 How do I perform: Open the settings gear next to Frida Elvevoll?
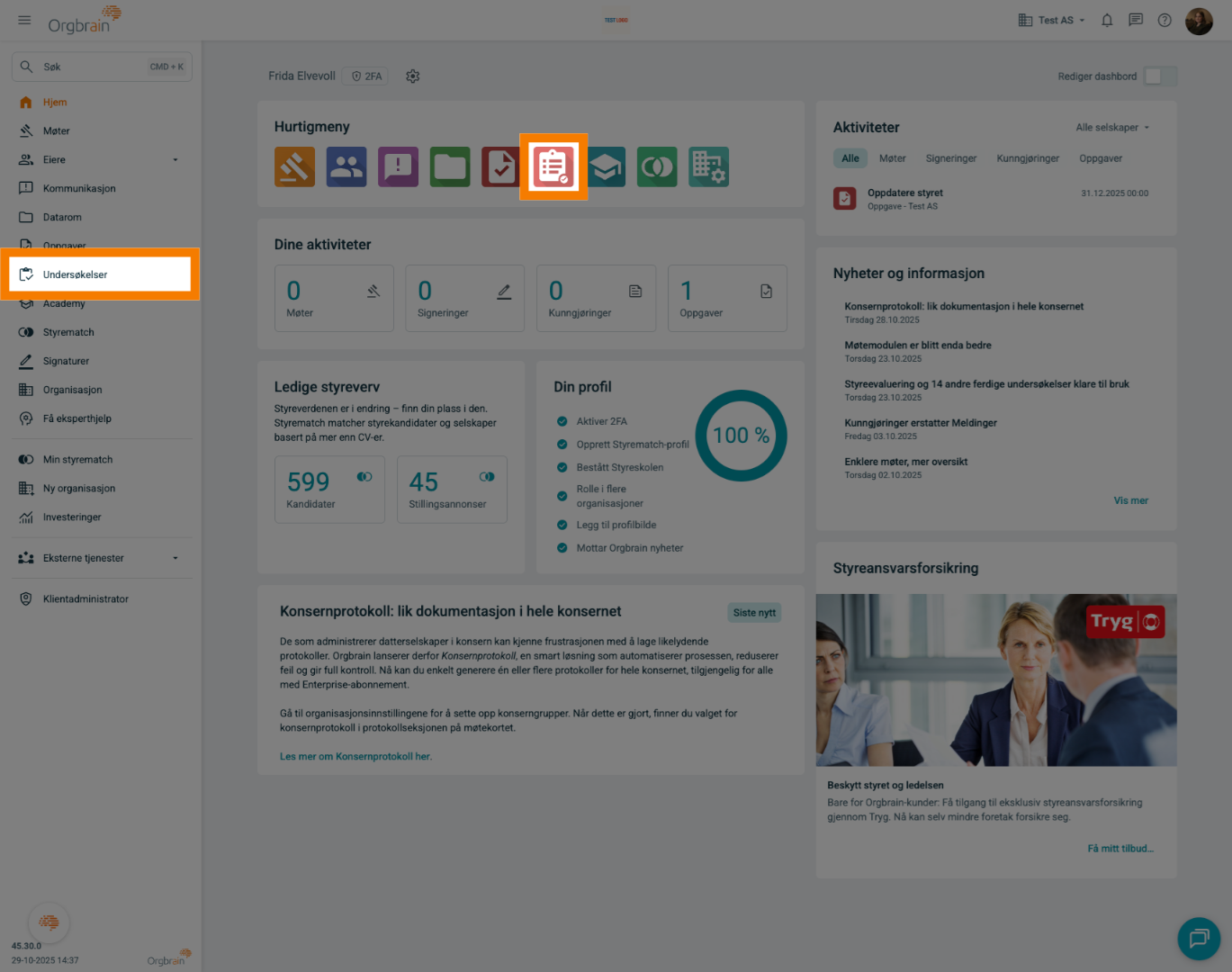point(413,76)
